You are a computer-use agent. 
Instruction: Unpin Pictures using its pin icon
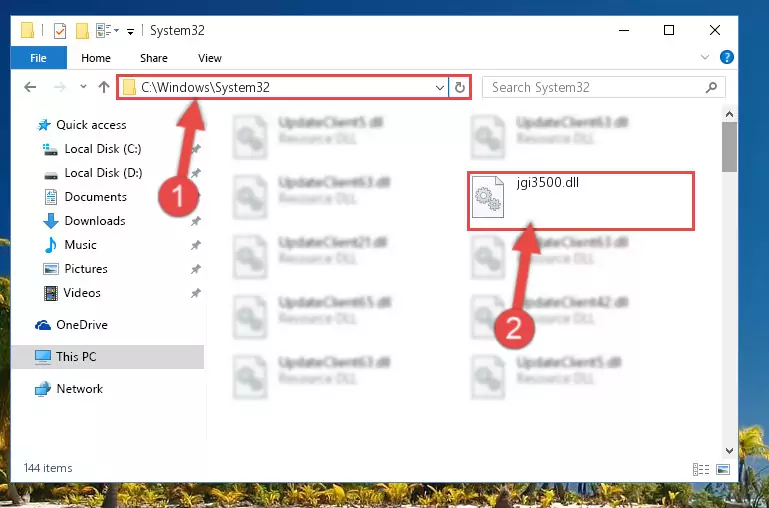tap(196, 269)
